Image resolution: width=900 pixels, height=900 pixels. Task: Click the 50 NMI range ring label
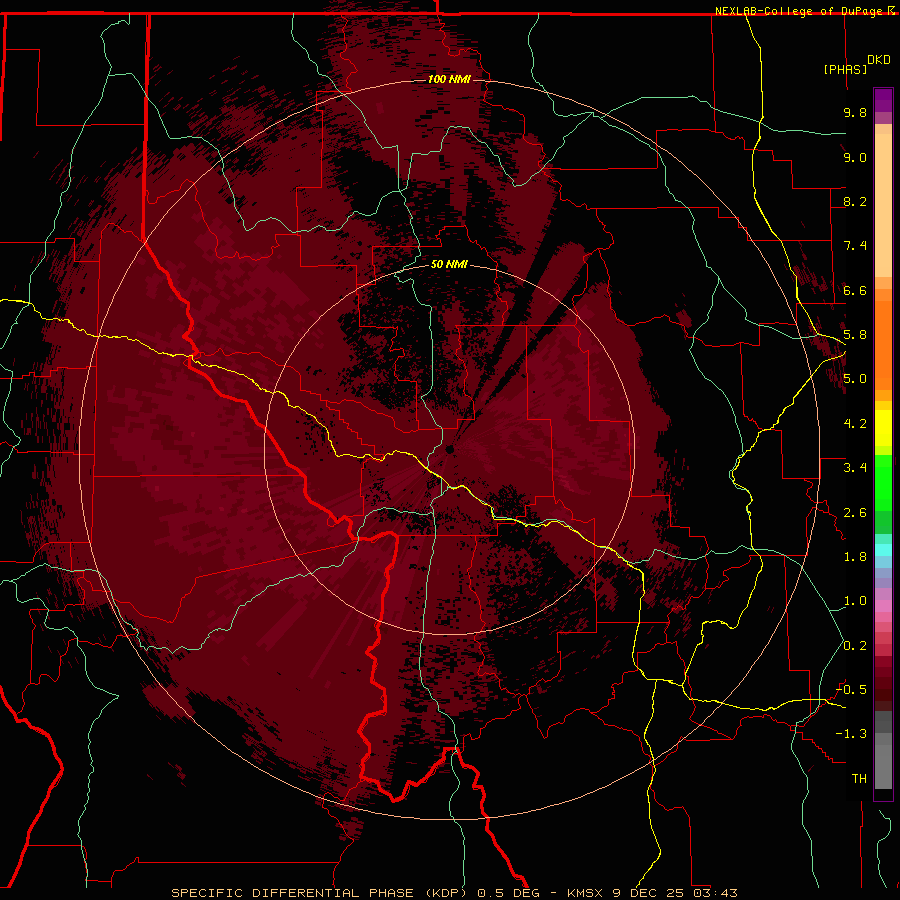click(x=449, y=265)
